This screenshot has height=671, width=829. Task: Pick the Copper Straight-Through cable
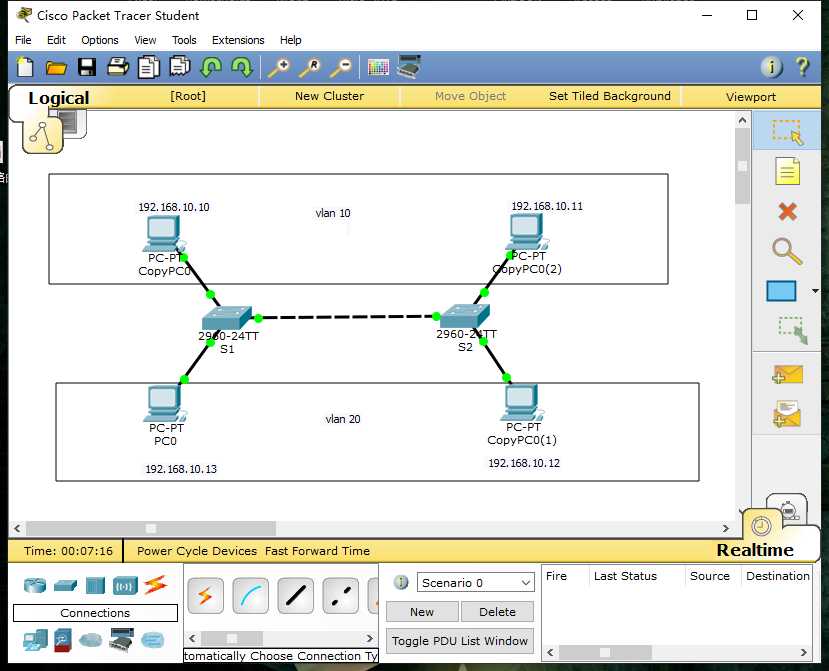(x=295, y=596)
